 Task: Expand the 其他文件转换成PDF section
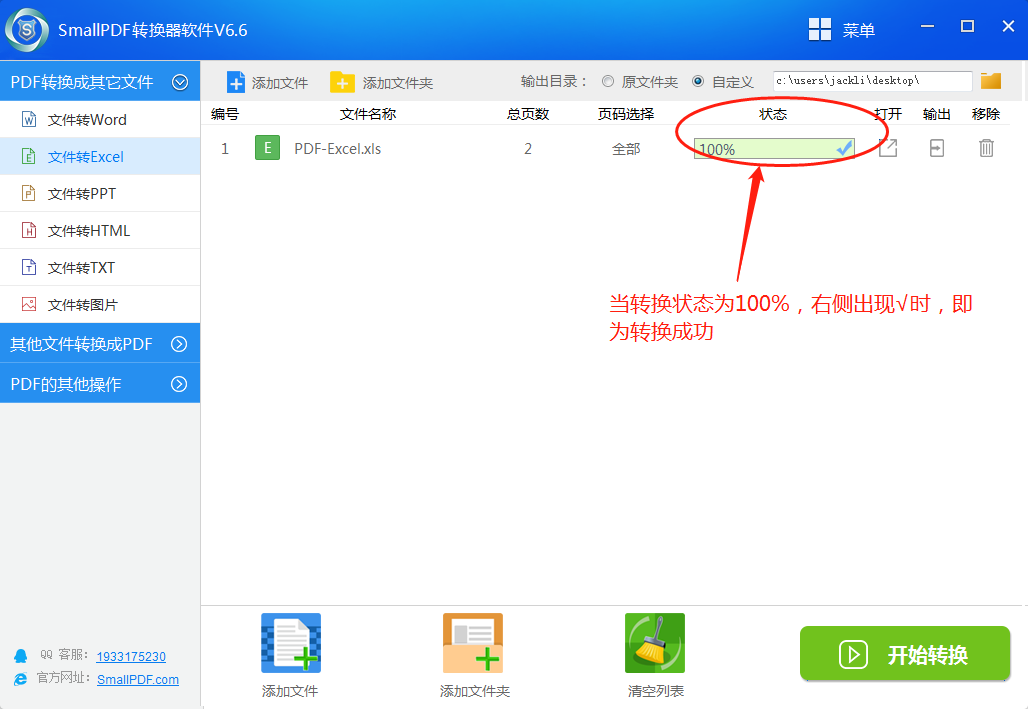click(x=100, y=344)
